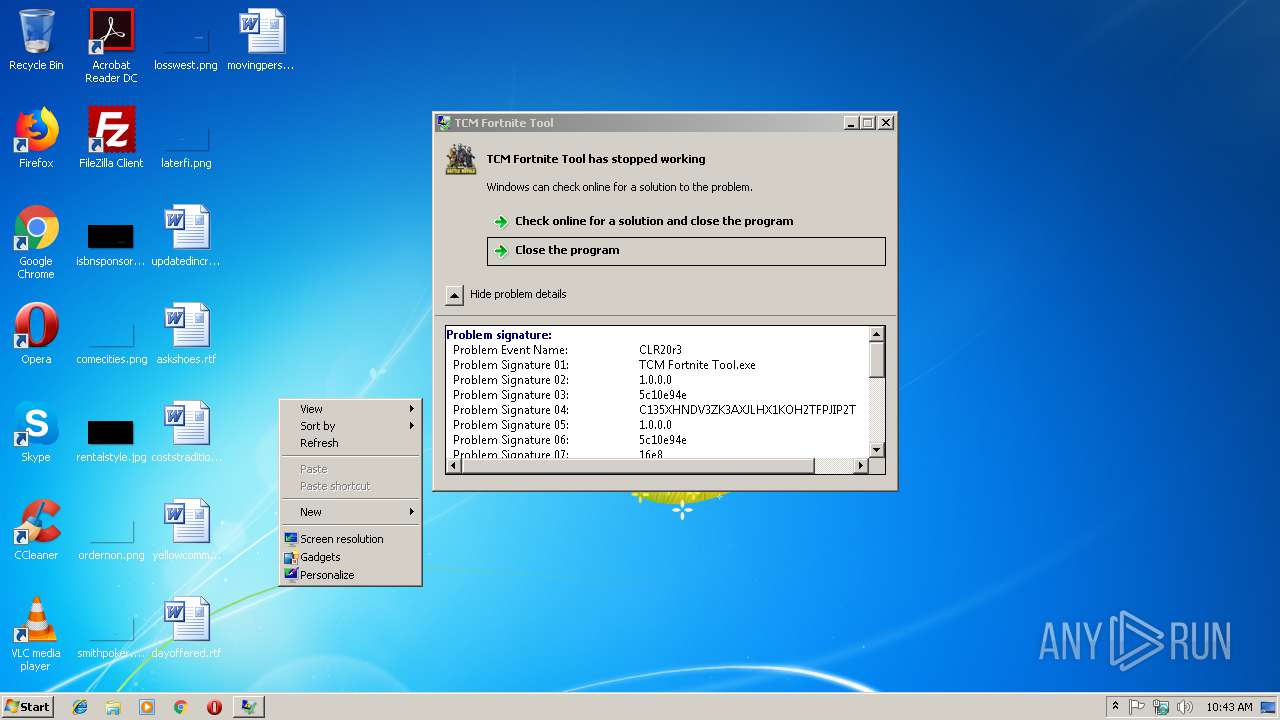This screenshot has width=1280, height=720.
Task: Click the CLR20r3 event name value
Action: click(661, 350)
